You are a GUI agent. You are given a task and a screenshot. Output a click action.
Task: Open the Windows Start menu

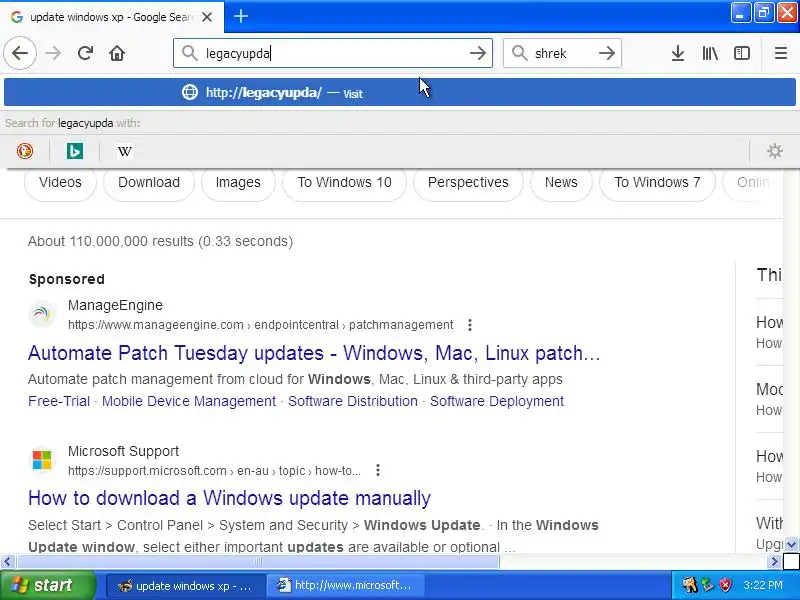(47, 585)
